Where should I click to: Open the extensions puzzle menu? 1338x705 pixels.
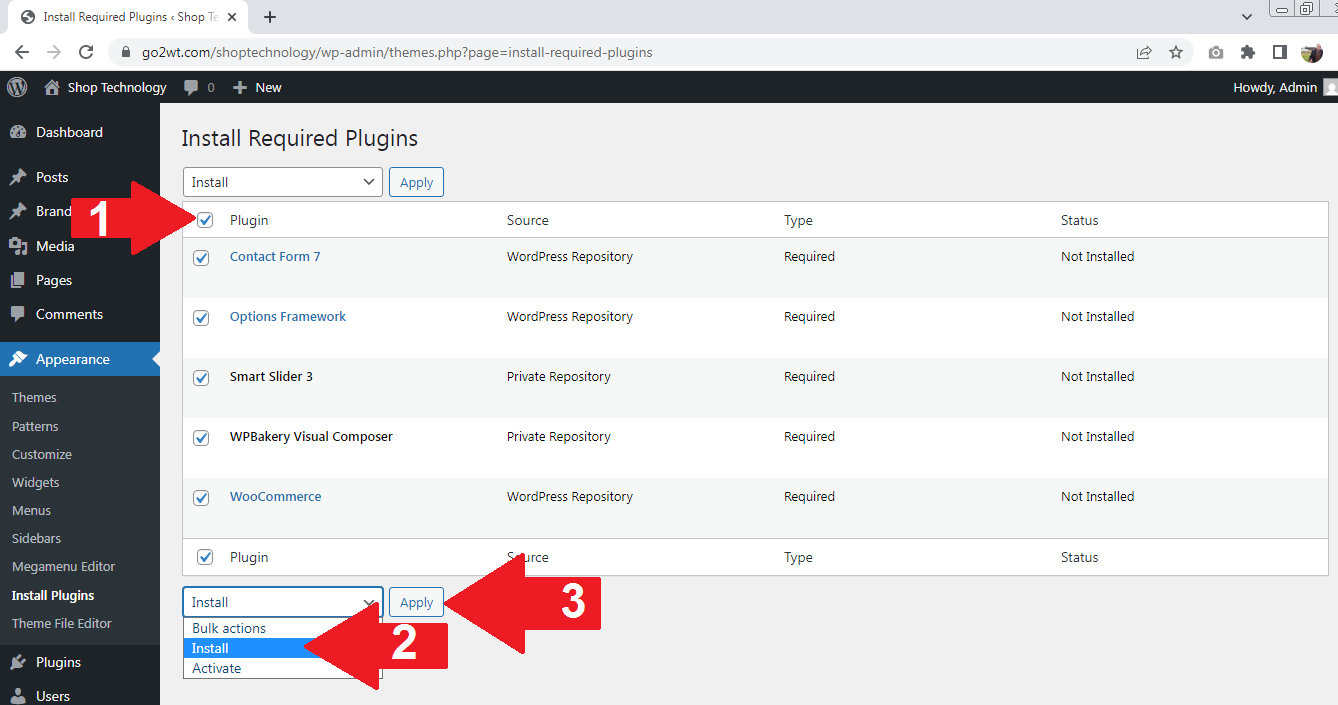1248,52
